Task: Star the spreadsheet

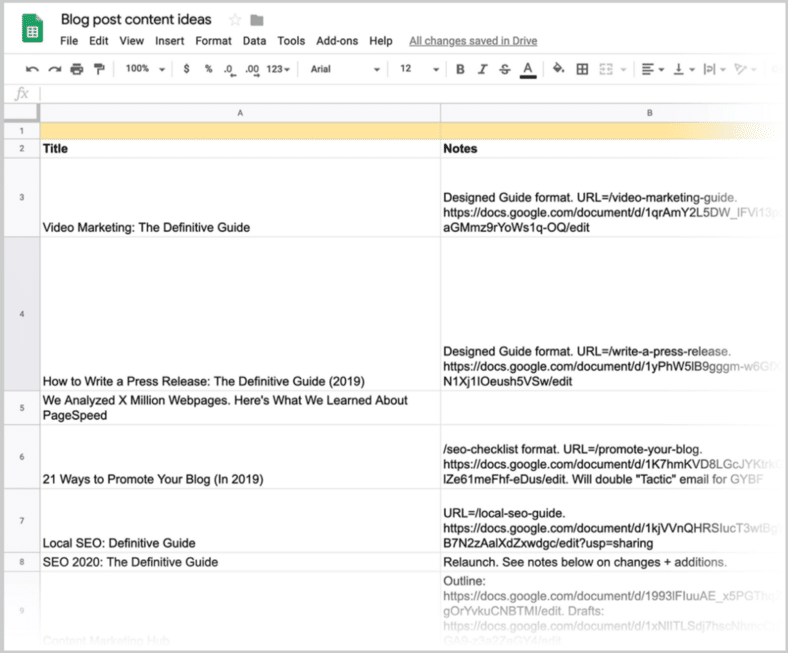Action: [x=235, y=20]
